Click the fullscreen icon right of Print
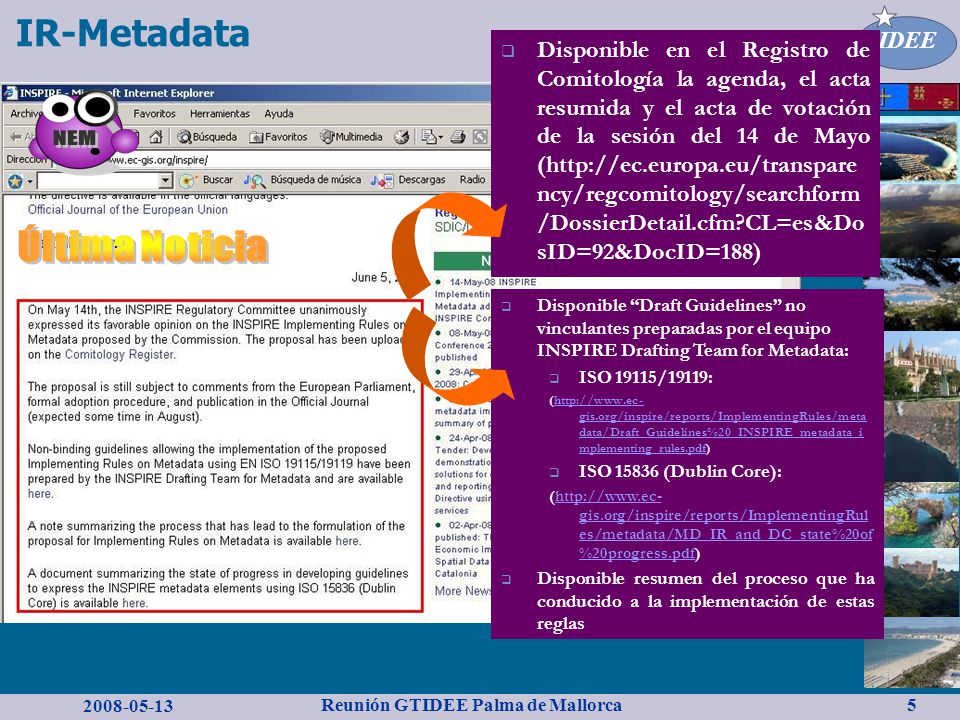The image size is (960, 720). [x=481, y=137]
